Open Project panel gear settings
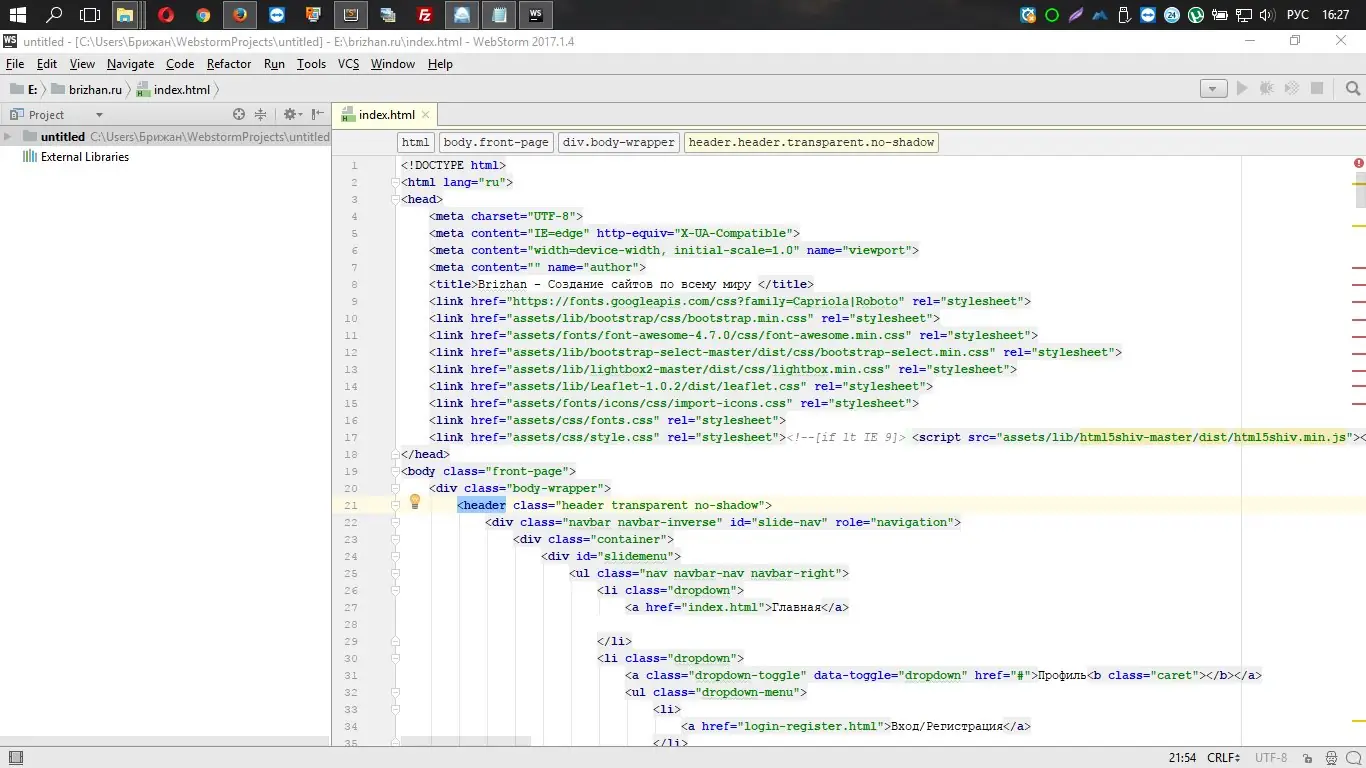 290,115
